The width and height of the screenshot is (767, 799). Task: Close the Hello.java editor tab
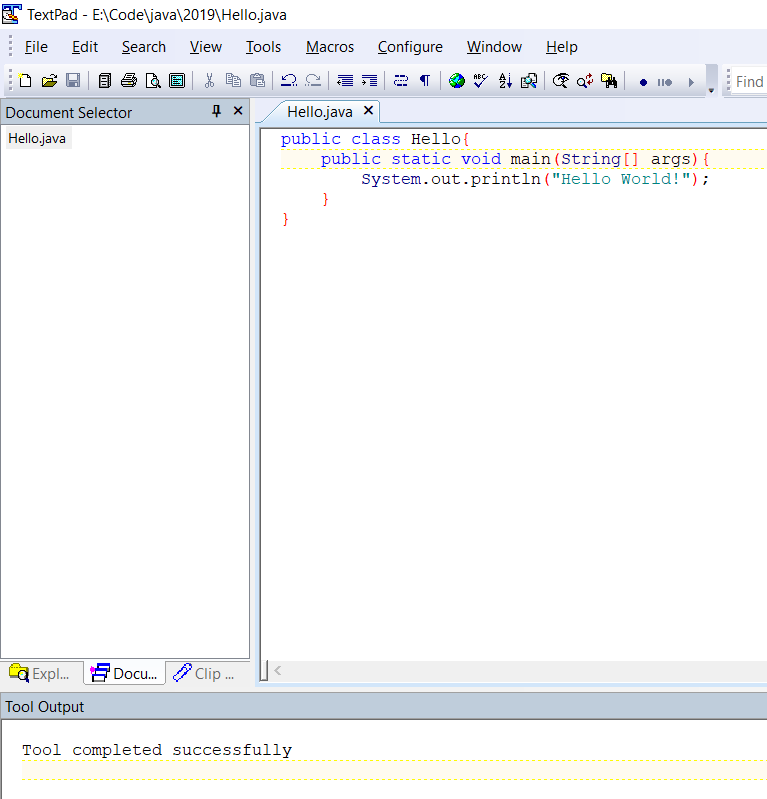tap(368, 111)
